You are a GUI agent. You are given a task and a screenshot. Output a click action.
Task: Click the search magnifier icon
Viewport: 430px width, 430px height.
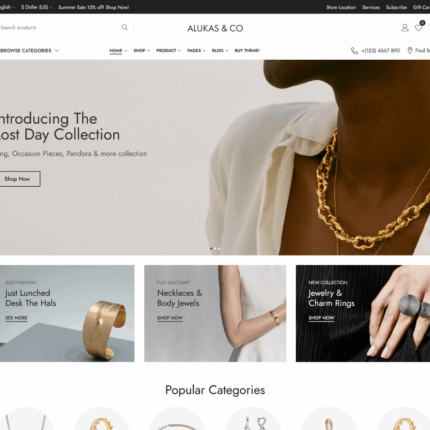point(125,27)
